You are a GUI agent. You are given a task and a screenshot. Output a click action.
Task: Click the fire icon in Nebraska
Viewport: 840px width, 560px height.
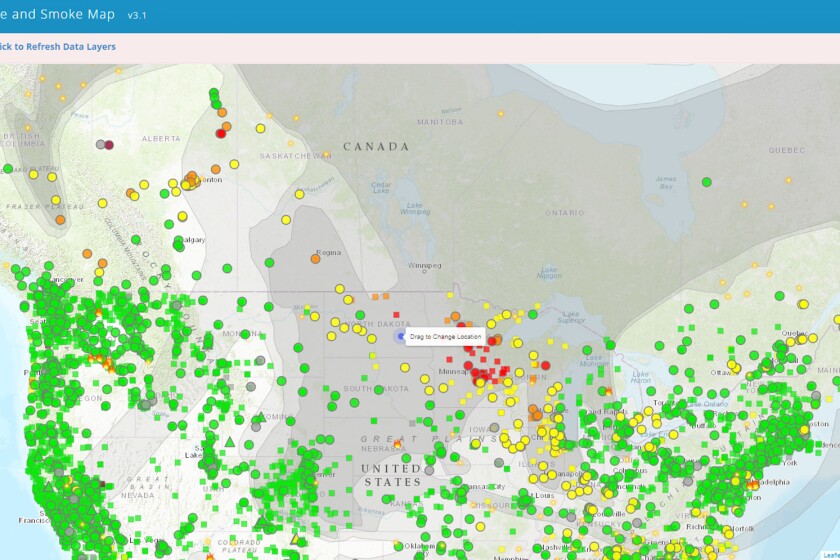coord(398,442)
